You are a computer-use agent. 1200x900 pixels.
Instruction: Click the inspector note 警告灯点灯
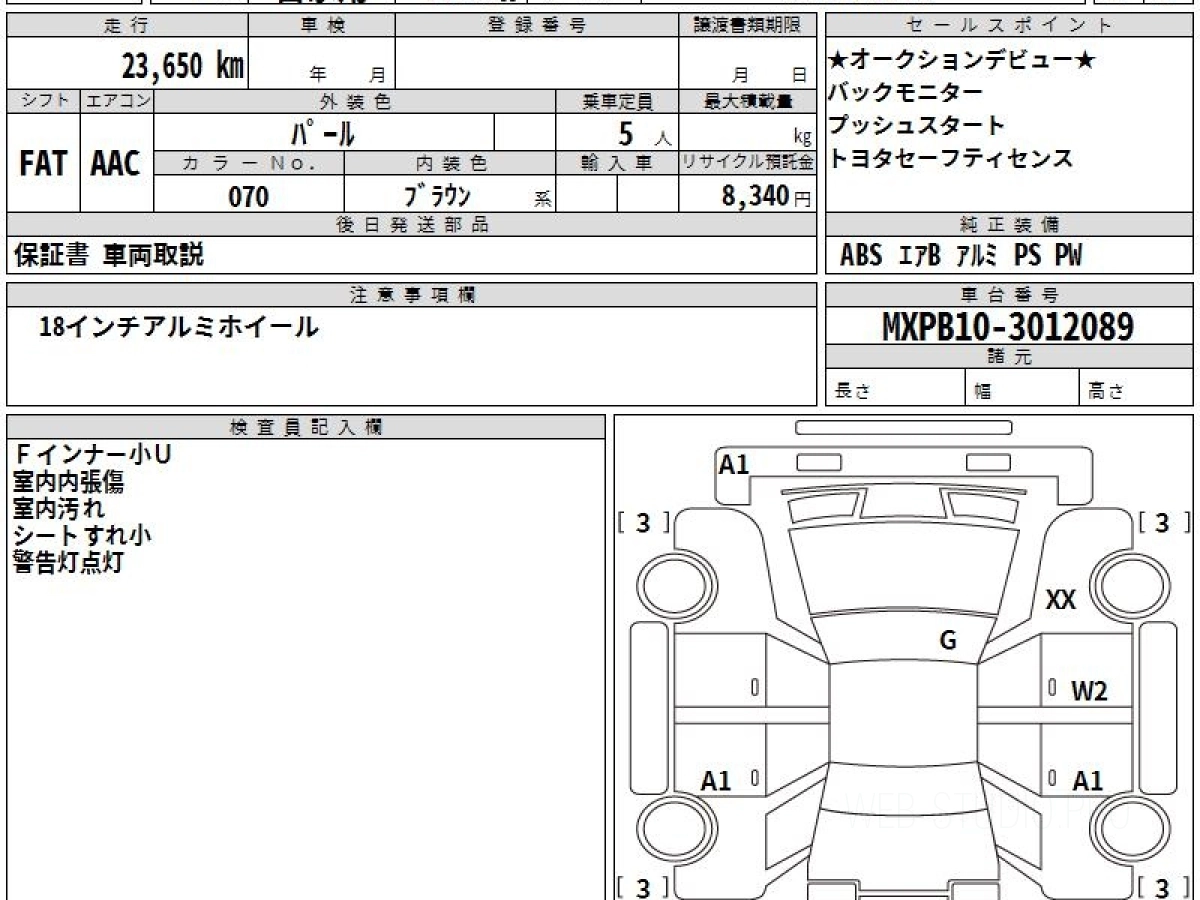click(69, 561)
